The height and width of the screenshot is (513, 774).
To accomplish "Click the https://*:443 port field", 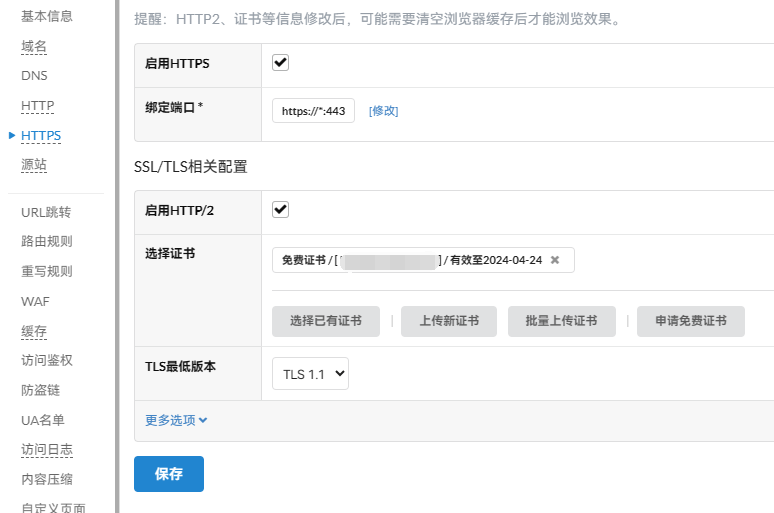I will pyautogui.click(x=313, y=111).
